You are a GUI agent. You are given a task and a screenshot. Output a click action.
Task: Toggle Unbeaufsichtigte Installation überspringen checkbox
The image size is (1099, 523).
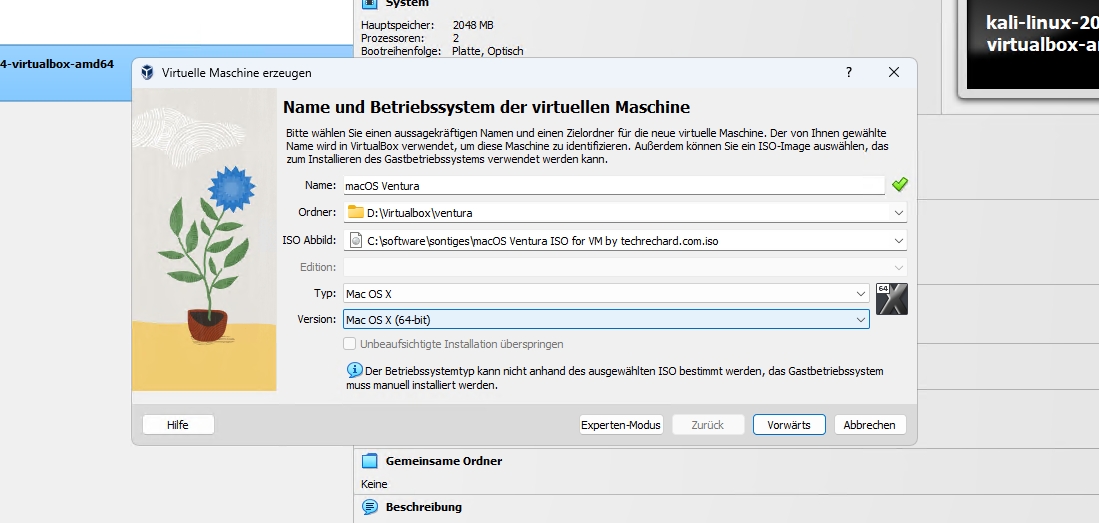(350, 344)
